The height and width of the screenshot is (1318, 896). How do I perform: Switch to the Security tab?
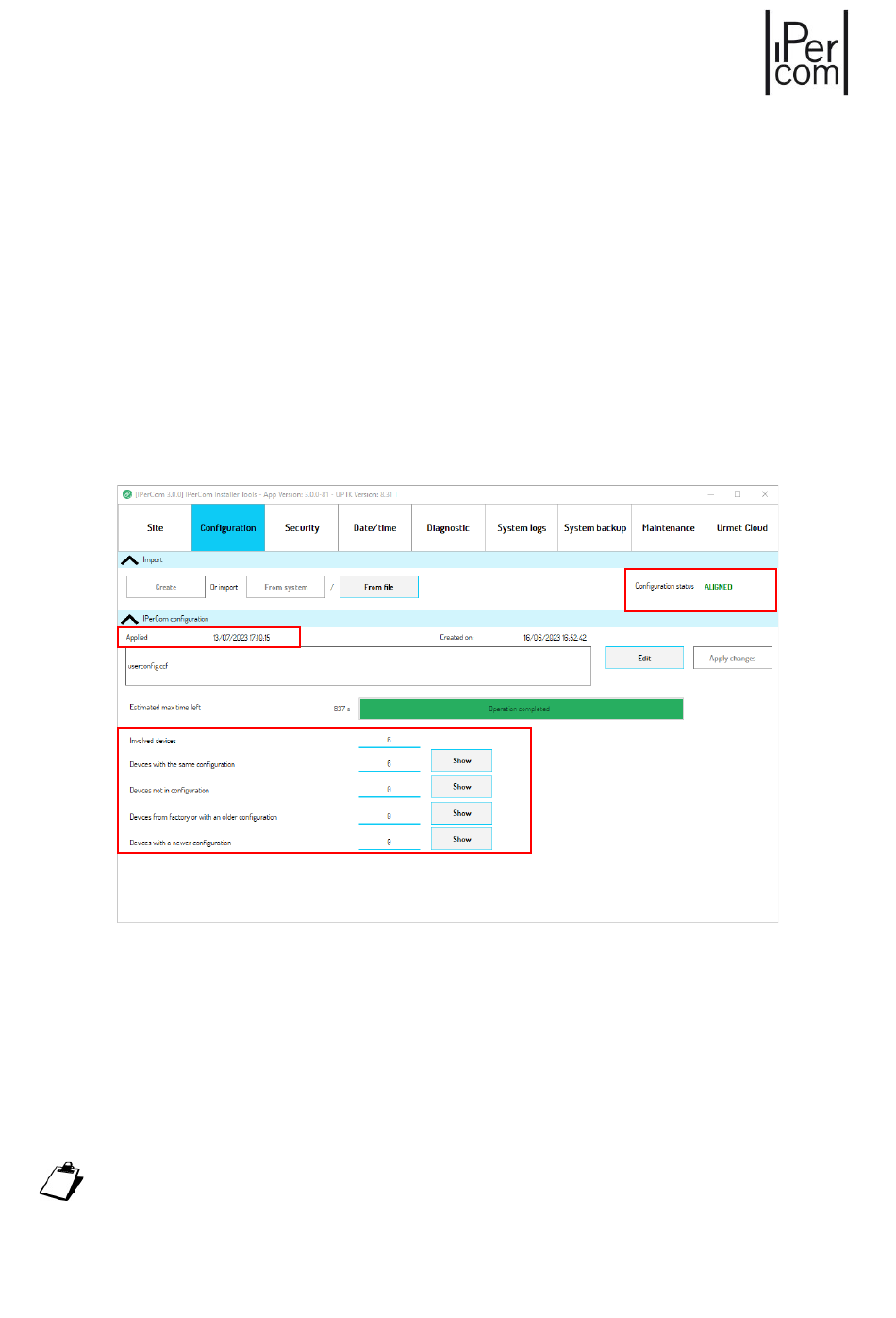(302, 528)
